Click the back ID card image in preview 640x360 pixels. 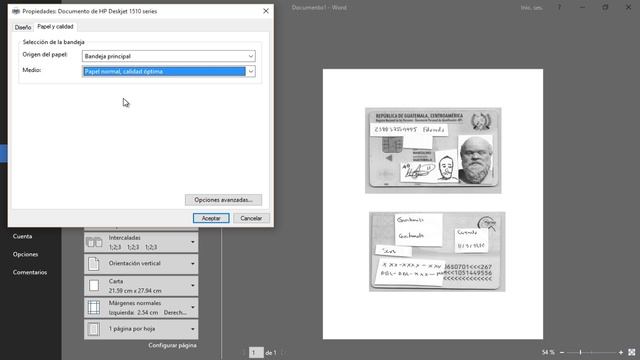tap(437, 251)
